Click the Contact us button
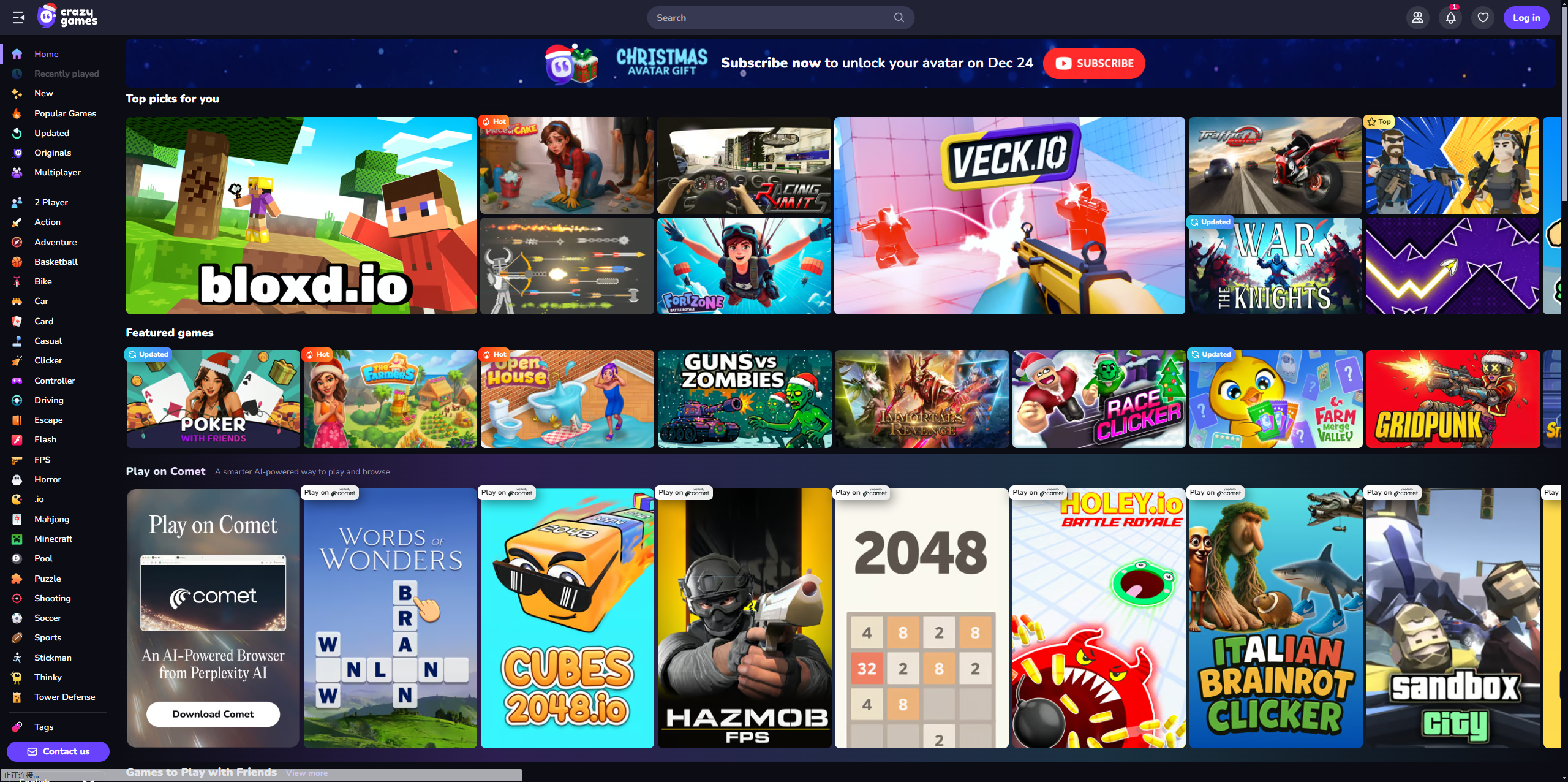Image resolution: width=1568 pixels, height=782 pixels. point(58,751)
